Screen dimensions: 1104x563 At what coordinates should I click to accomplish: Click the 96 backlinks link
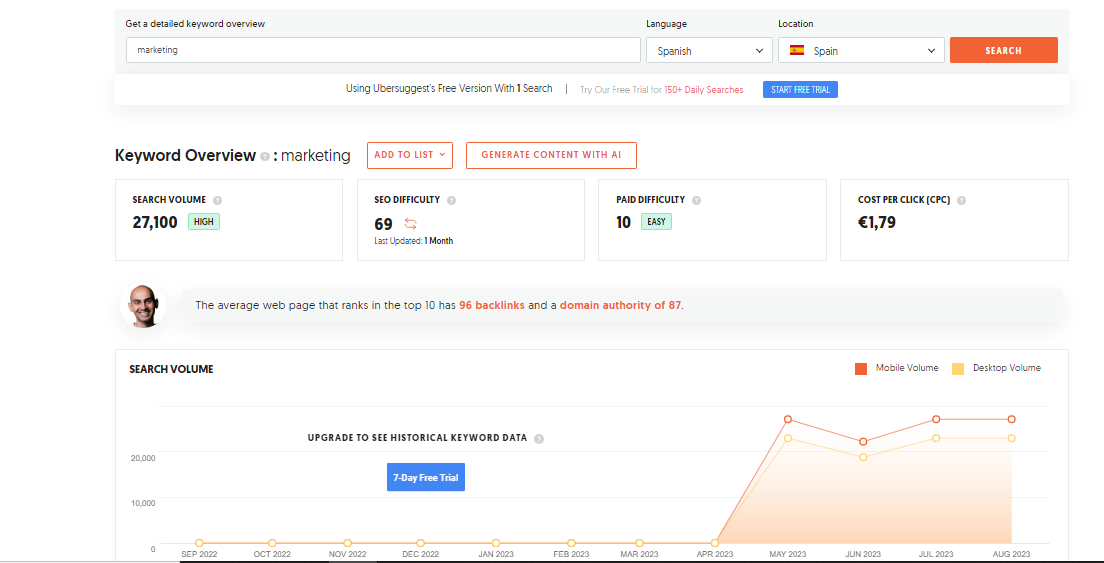pos(491,306)
